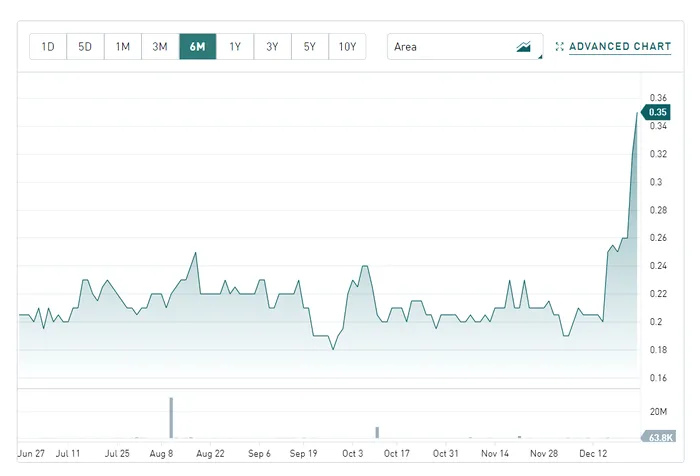Choose the 3M time range
The image size is (700, 476).
tap(160, 47)
